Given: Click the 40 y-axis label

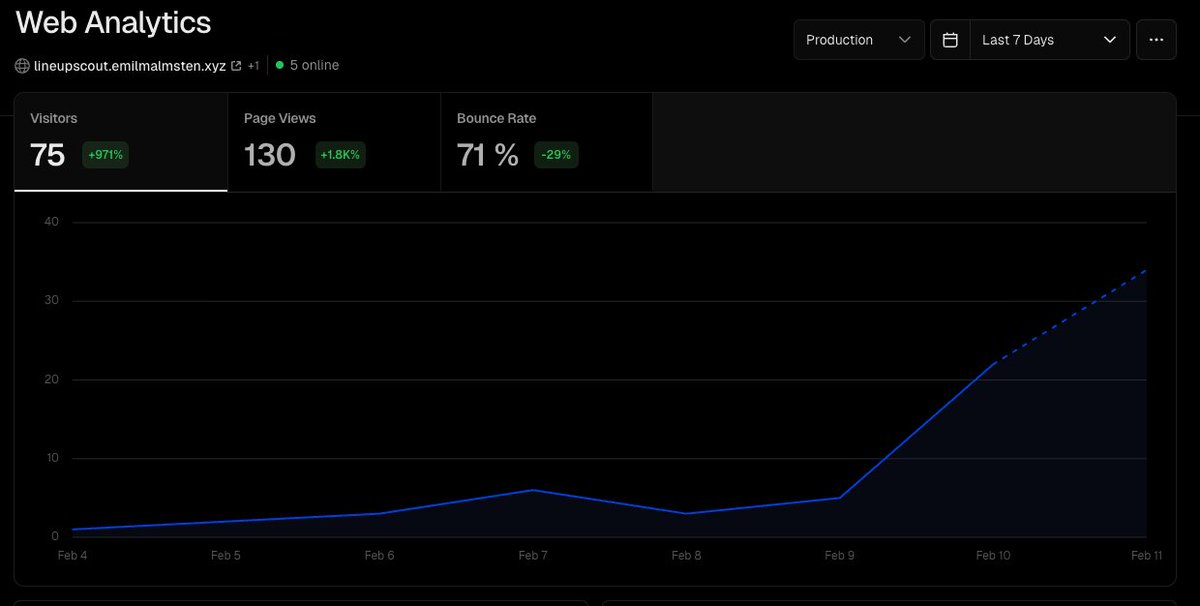Looking at the screenshot, I should [x=52, y=222].
